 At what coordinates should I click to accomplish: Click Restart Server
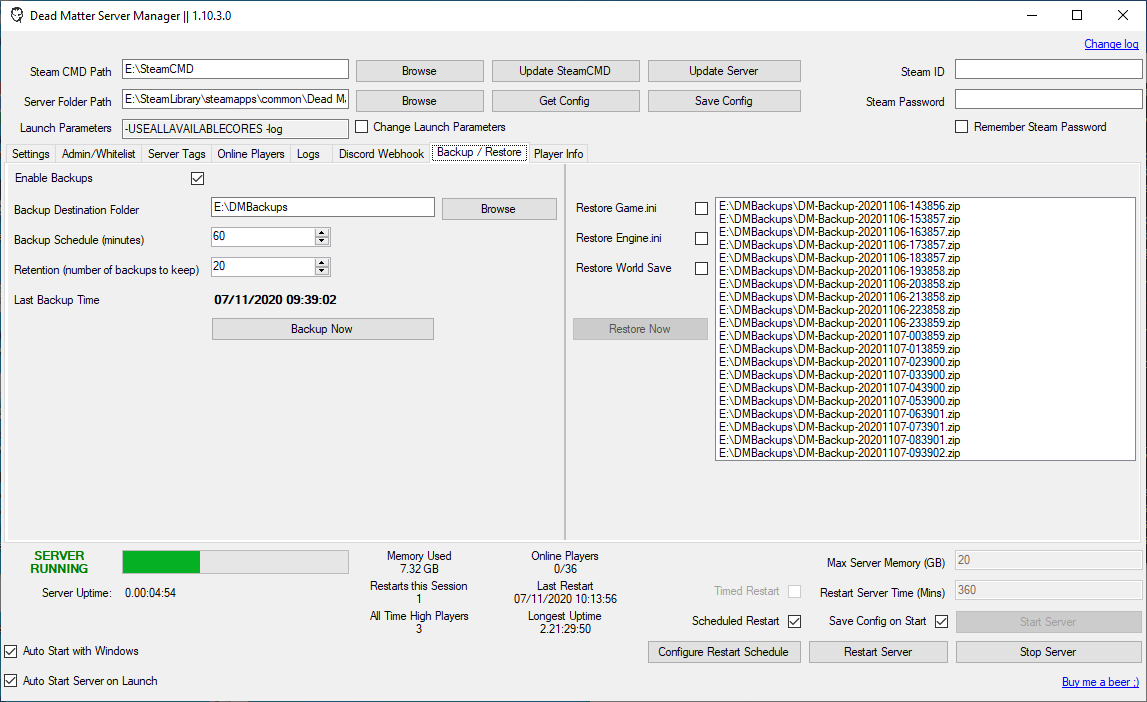tap(877, 651)
